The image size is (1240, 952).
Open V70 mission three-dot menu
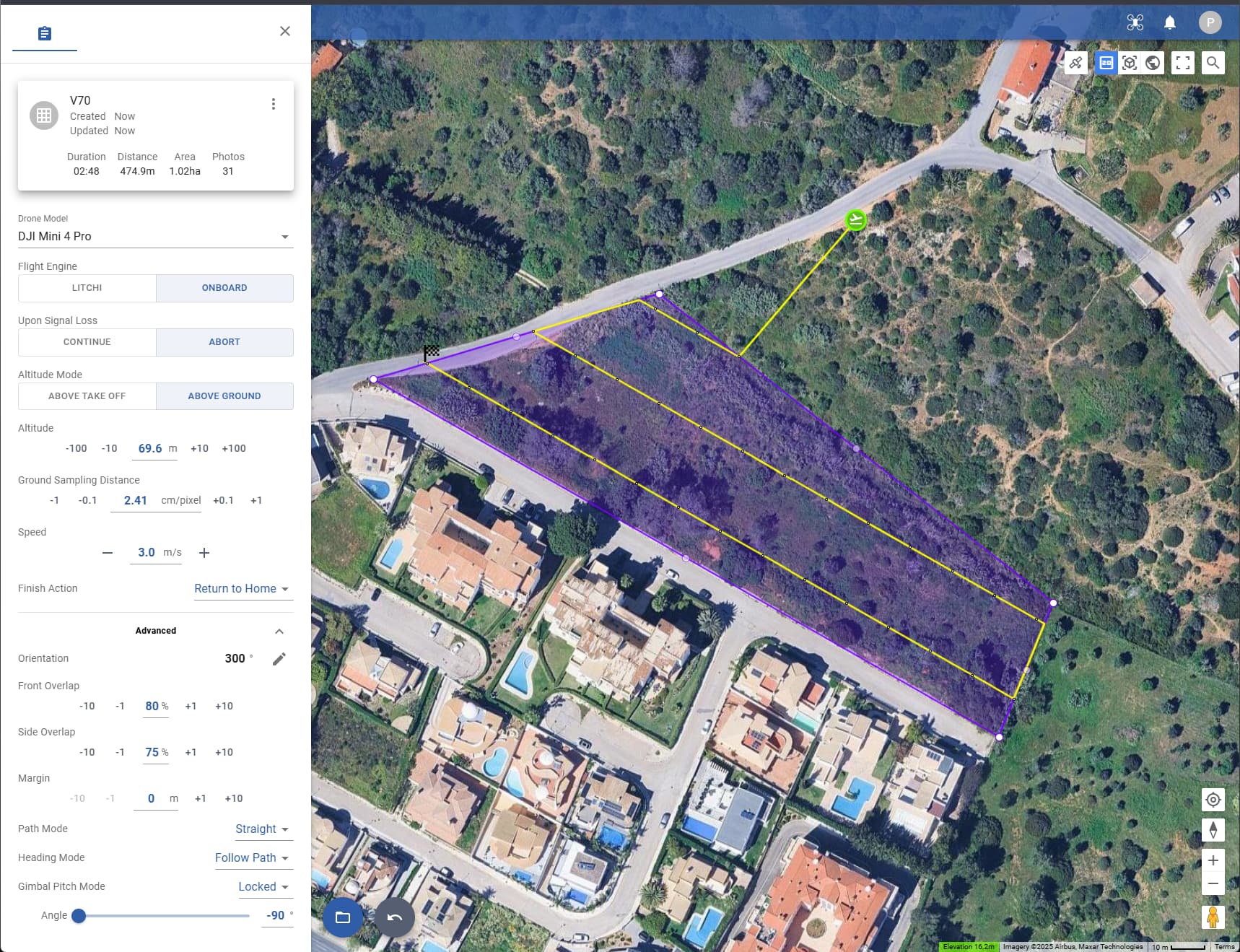[x=273, y=104]
